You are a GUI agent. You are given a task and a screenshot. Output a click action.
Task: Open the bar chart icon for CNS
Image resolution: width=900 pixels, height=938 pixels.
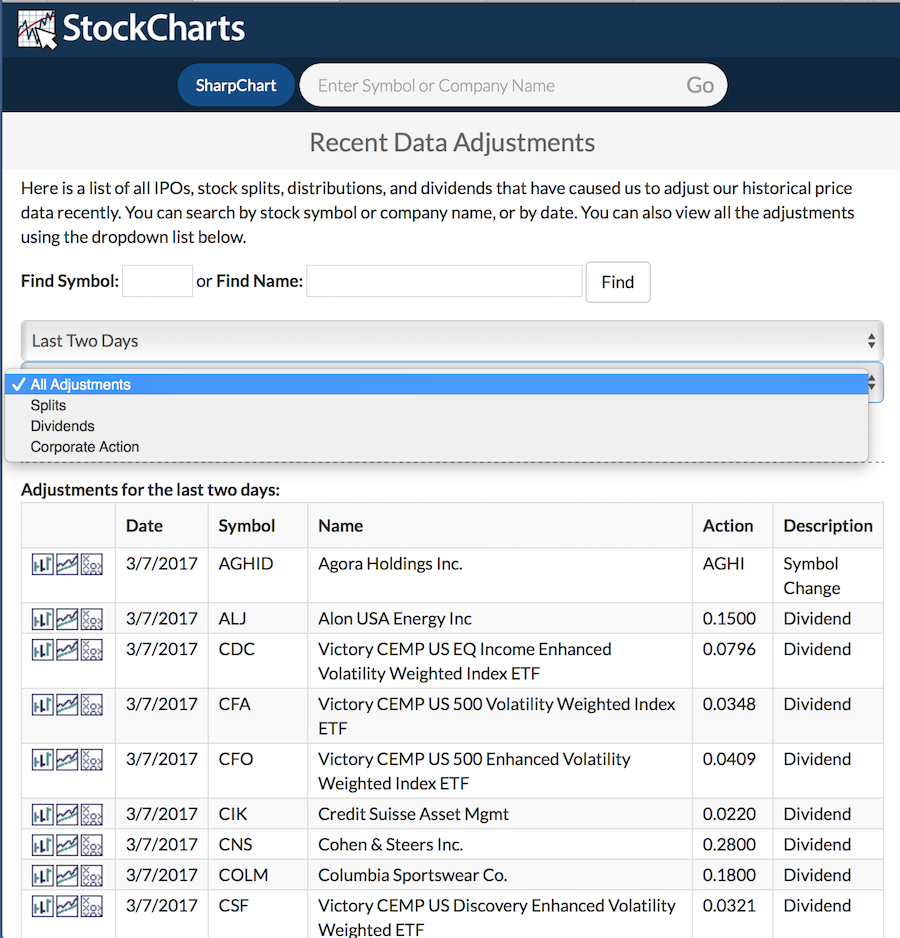[x=42, y=845]
